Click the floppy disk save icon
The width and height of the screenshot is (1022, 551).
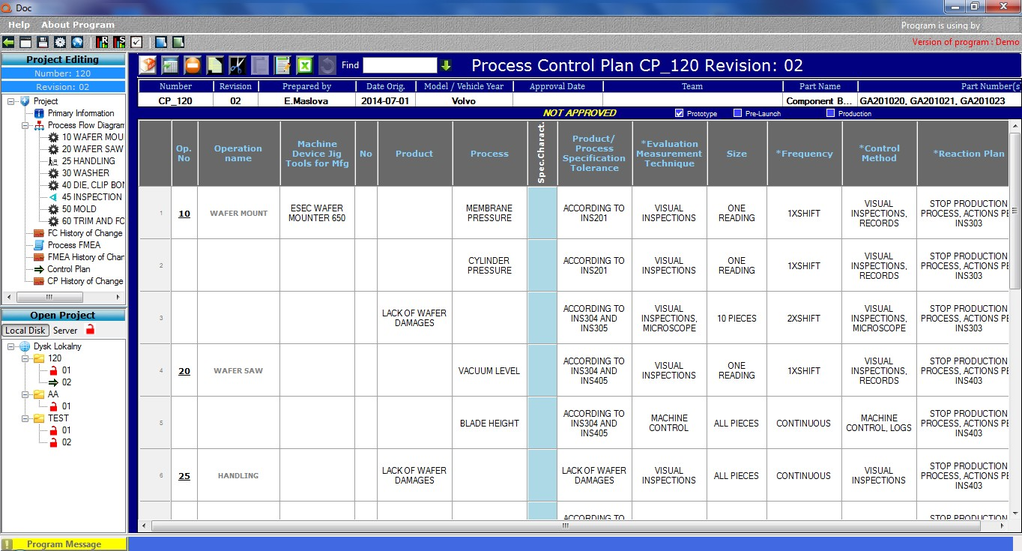[x=42, y=42]
